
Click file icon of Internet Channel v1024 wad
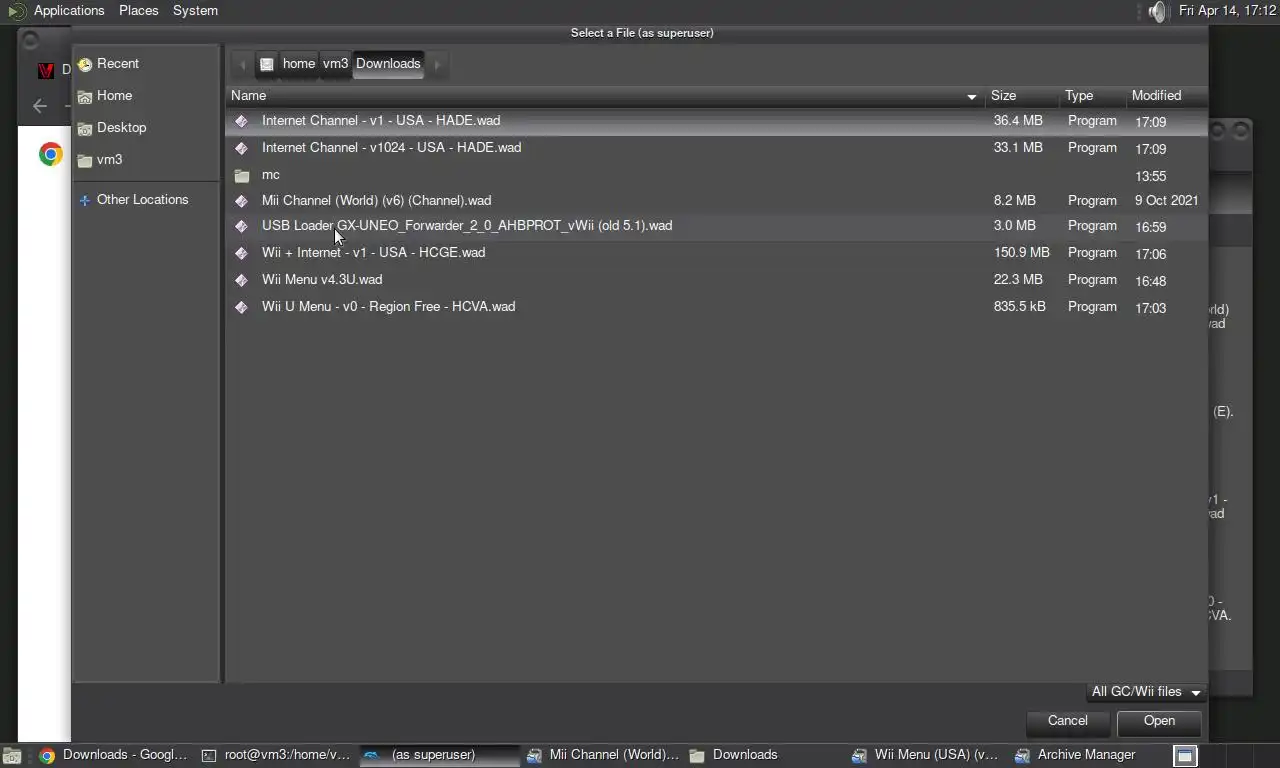241,148
